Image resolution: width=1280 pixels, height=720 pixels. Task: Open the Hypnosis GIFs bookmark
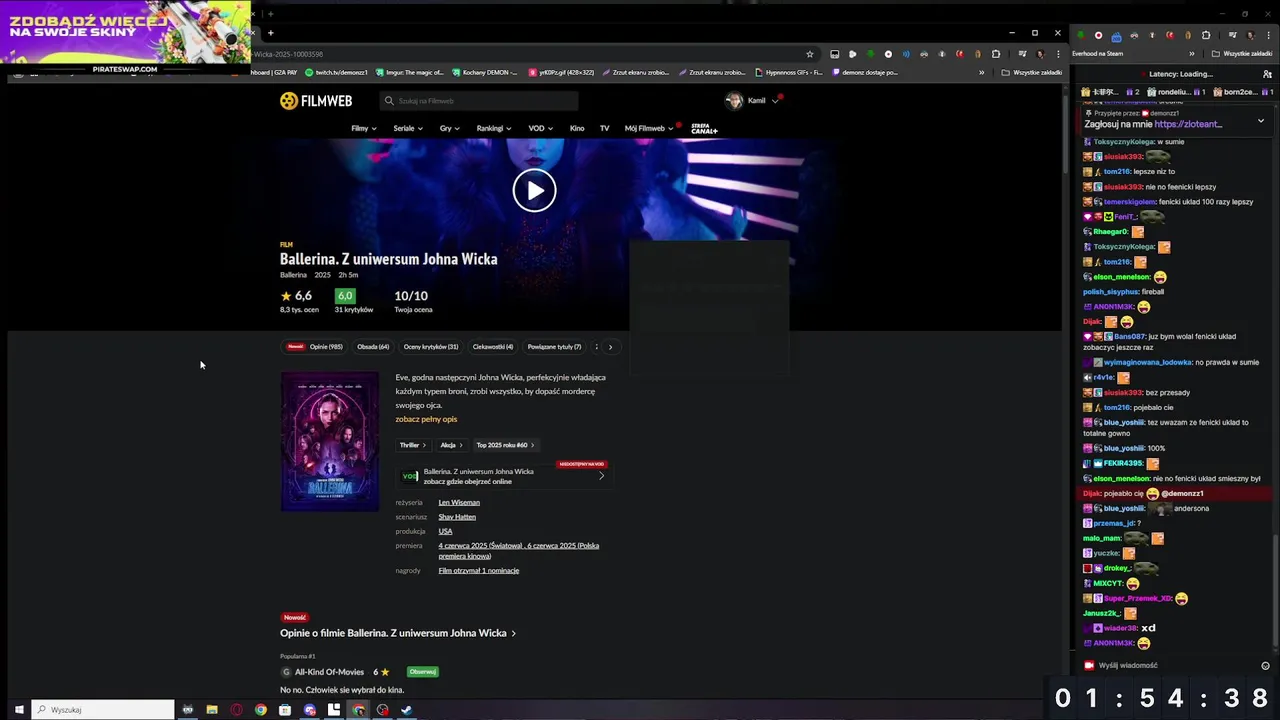click(x=789, y=72)
